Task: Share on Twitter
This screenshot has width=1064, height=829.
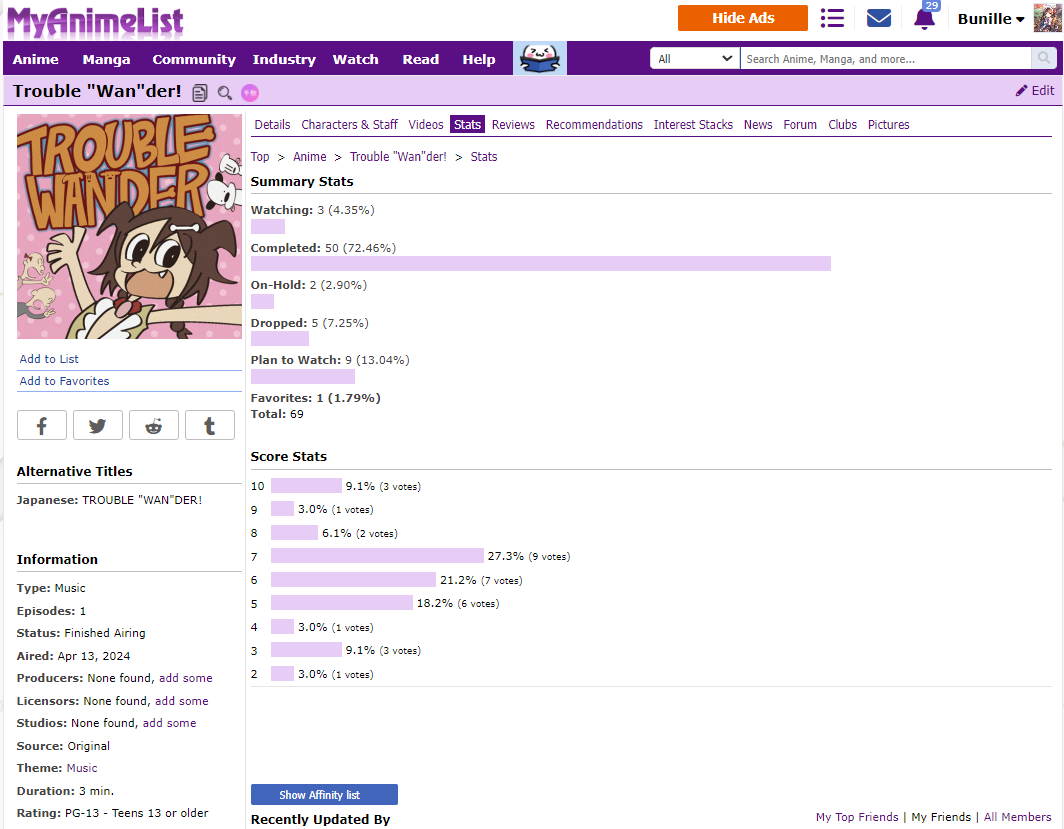Action: (x=98, y=425)
